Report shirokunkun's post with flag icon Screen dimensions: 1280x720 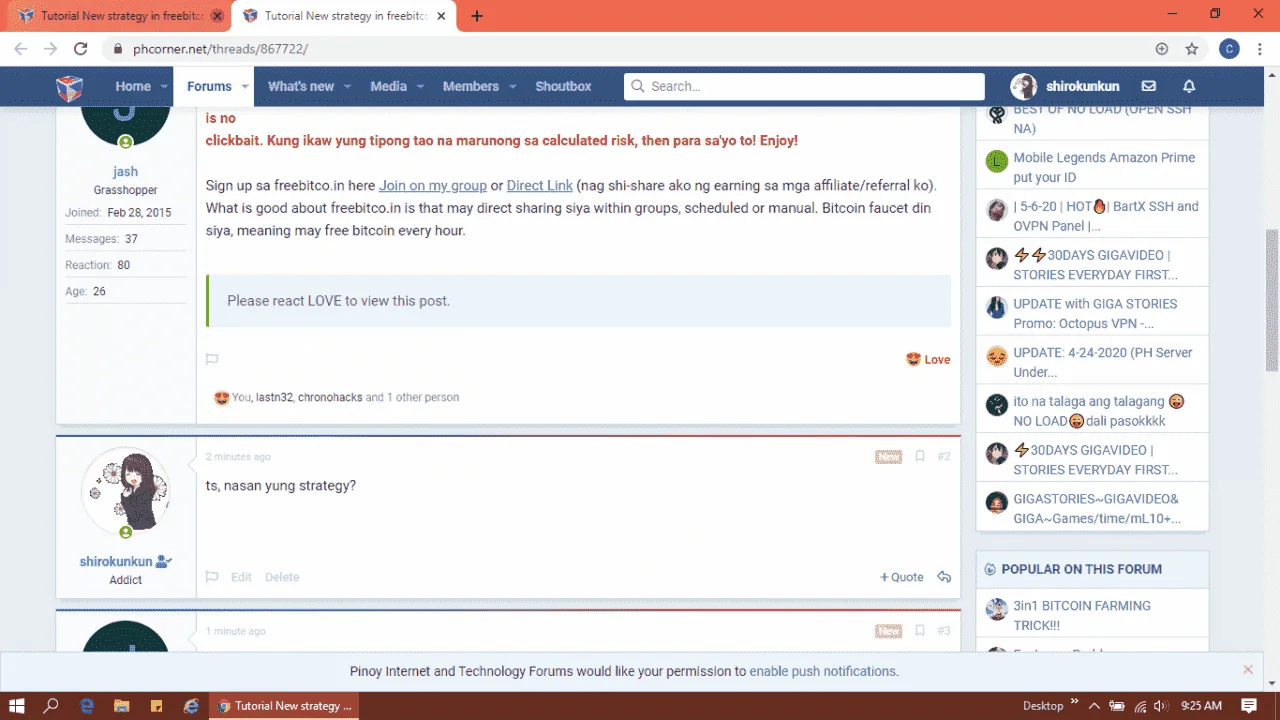coord(212,577)
